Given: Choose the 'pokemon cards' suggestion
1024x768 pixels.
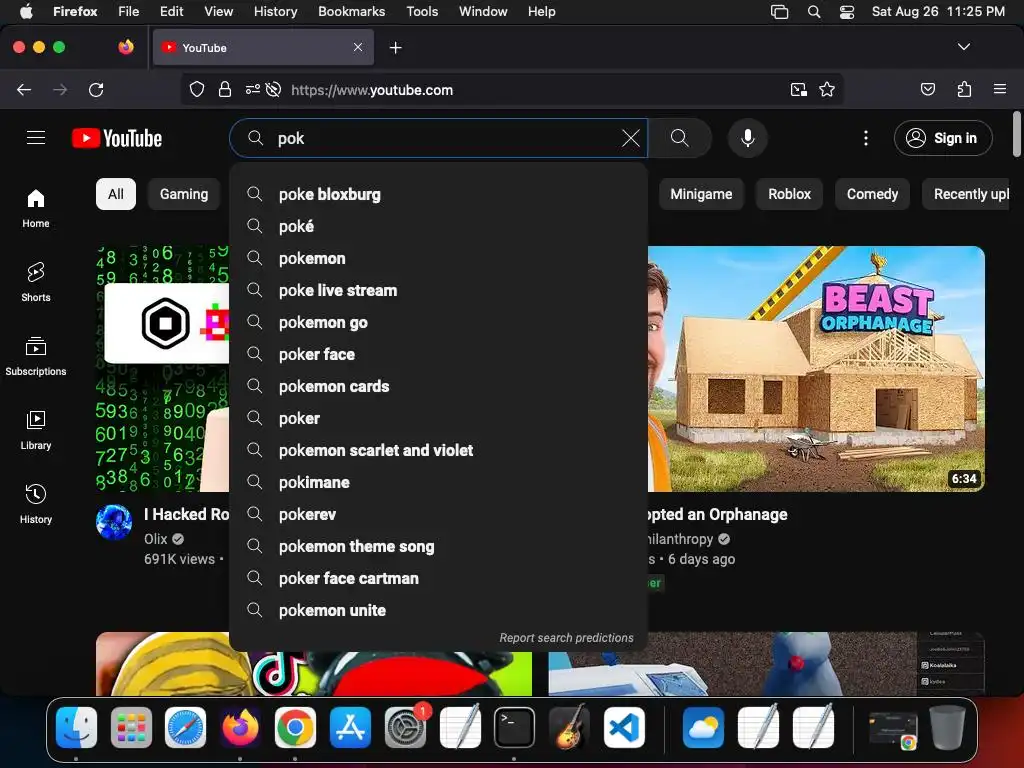Looking at the screenshot, I should [x=438, y=387].
